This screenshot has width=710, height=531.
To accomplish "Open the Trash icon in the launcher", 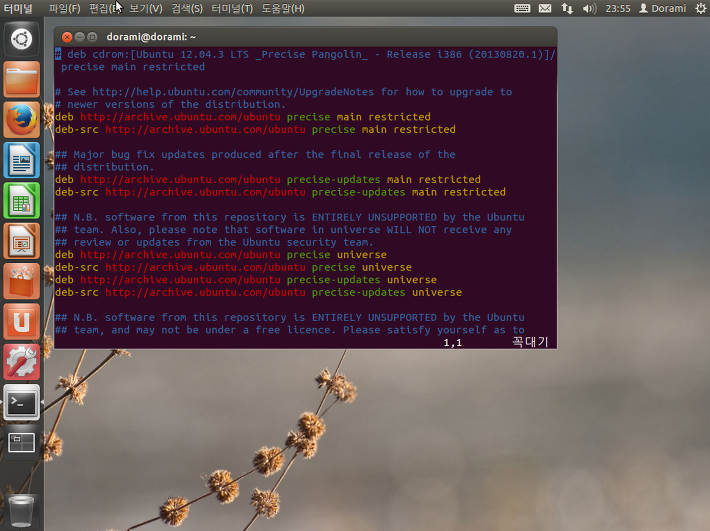I will (21, 512).
